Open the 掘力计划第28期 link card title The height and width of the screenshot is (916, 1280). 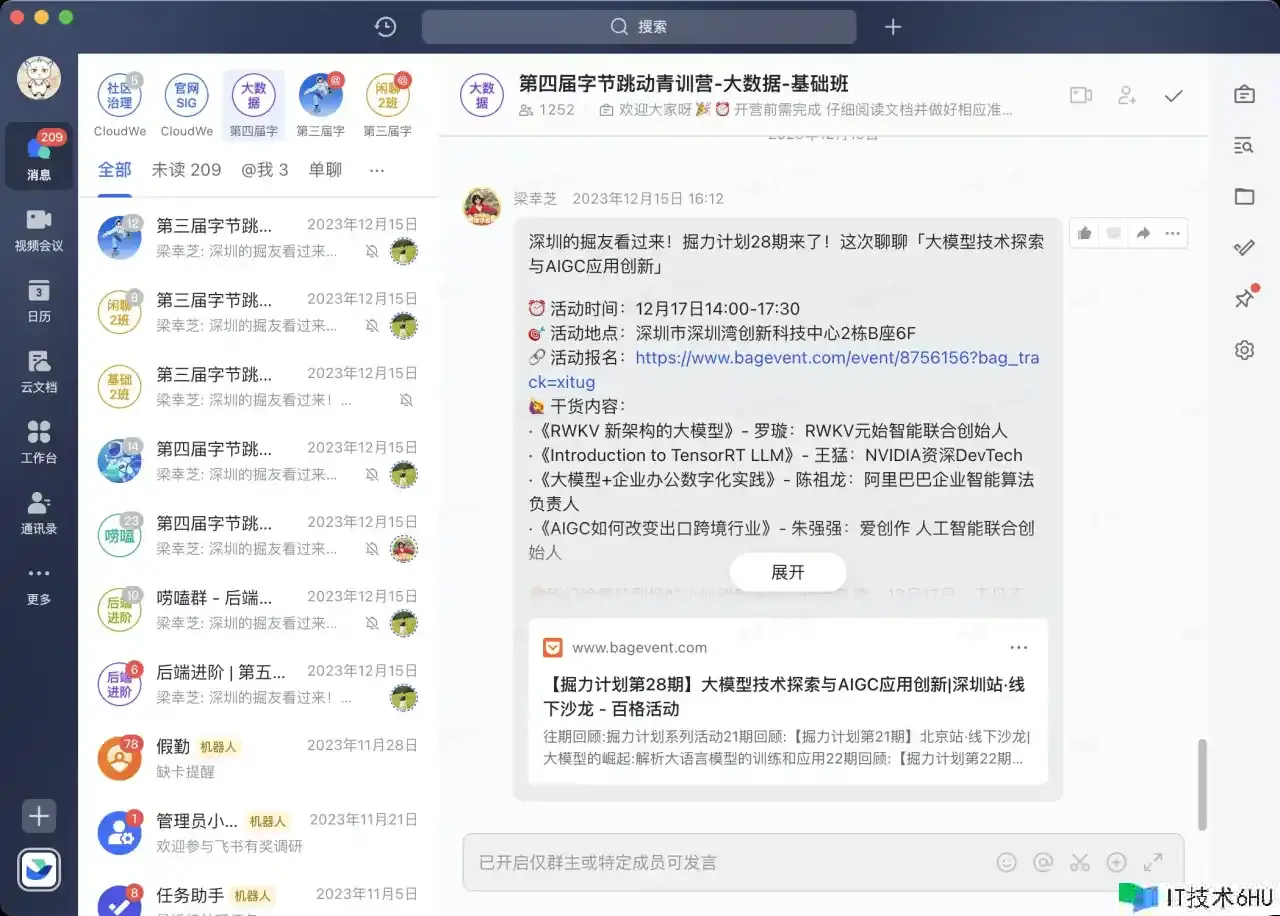(x=786, y=697)
